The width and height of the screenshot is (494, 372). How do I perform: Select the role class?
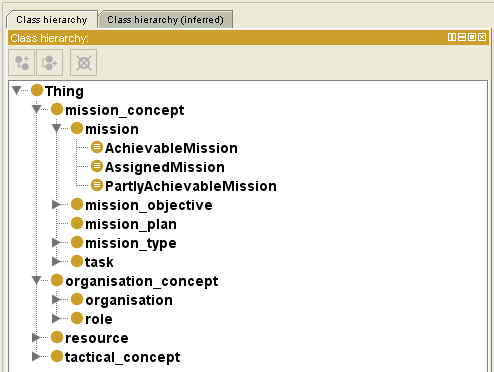99,319
